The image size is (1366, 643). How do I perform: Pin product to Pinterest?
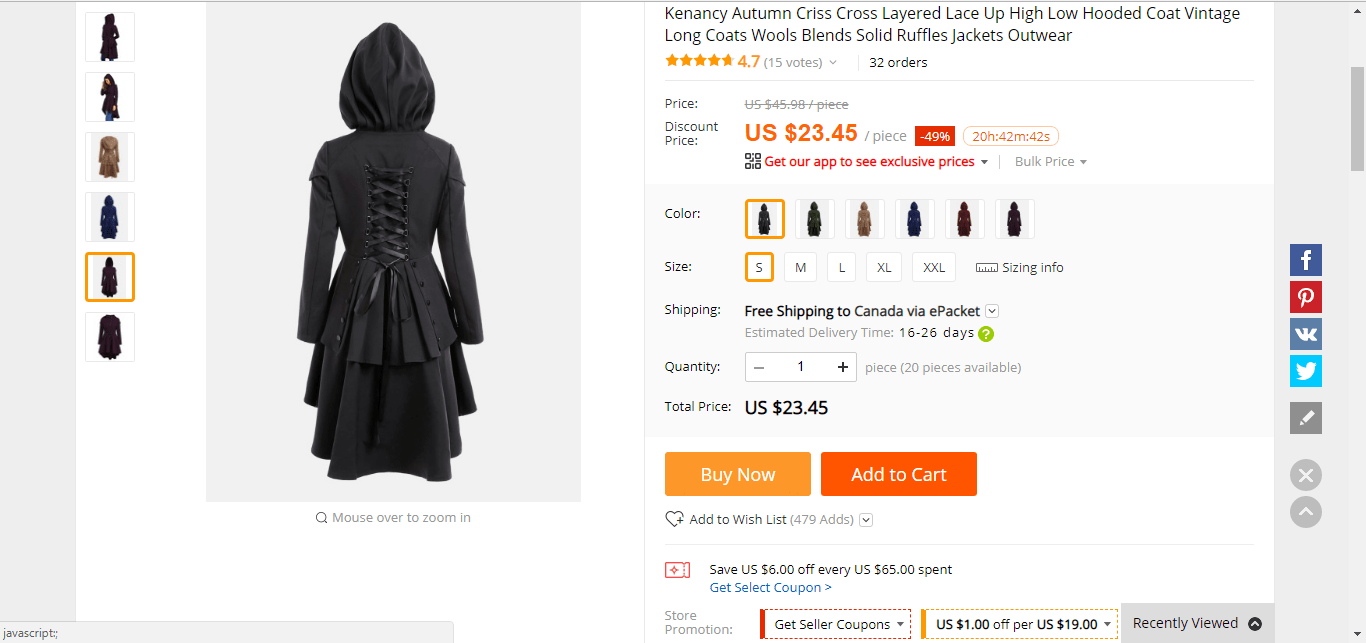pyautogui.click(x=1306, y=297)
